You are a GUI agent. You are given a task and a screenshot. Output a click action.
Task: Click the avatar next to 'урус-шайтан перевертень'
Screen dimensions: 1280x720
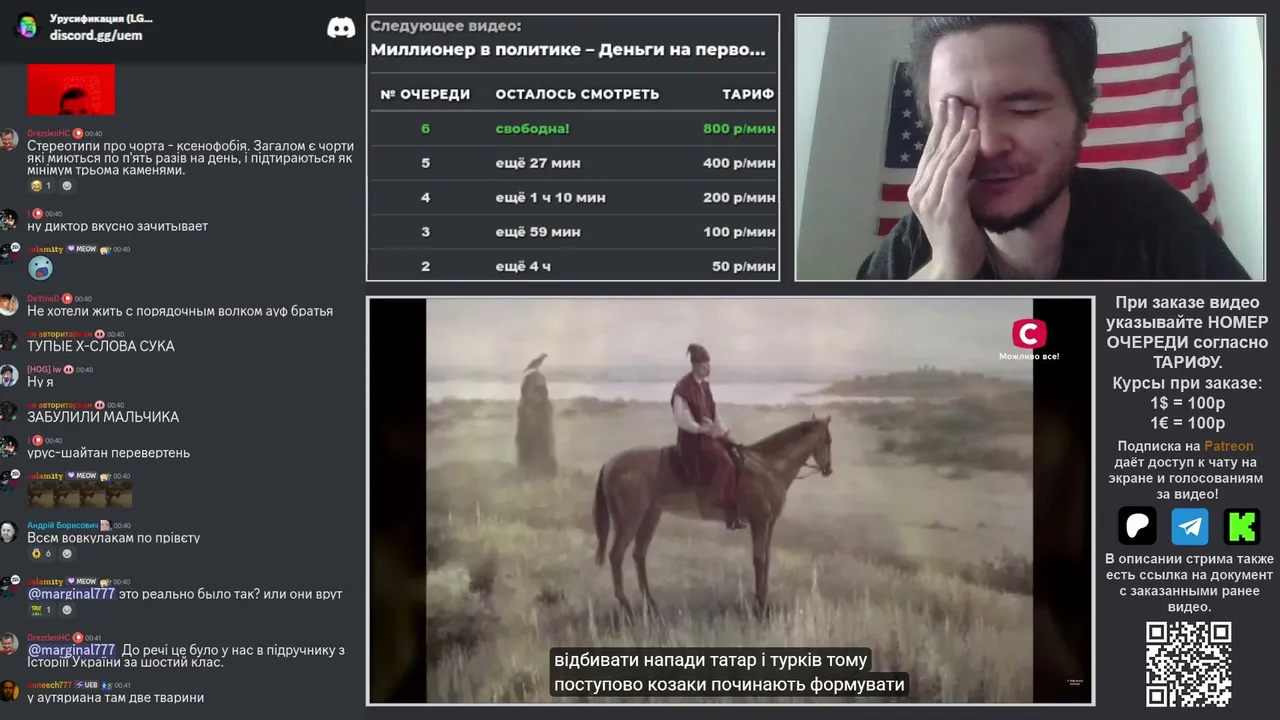pyautogui.click(x=9, y=446)
